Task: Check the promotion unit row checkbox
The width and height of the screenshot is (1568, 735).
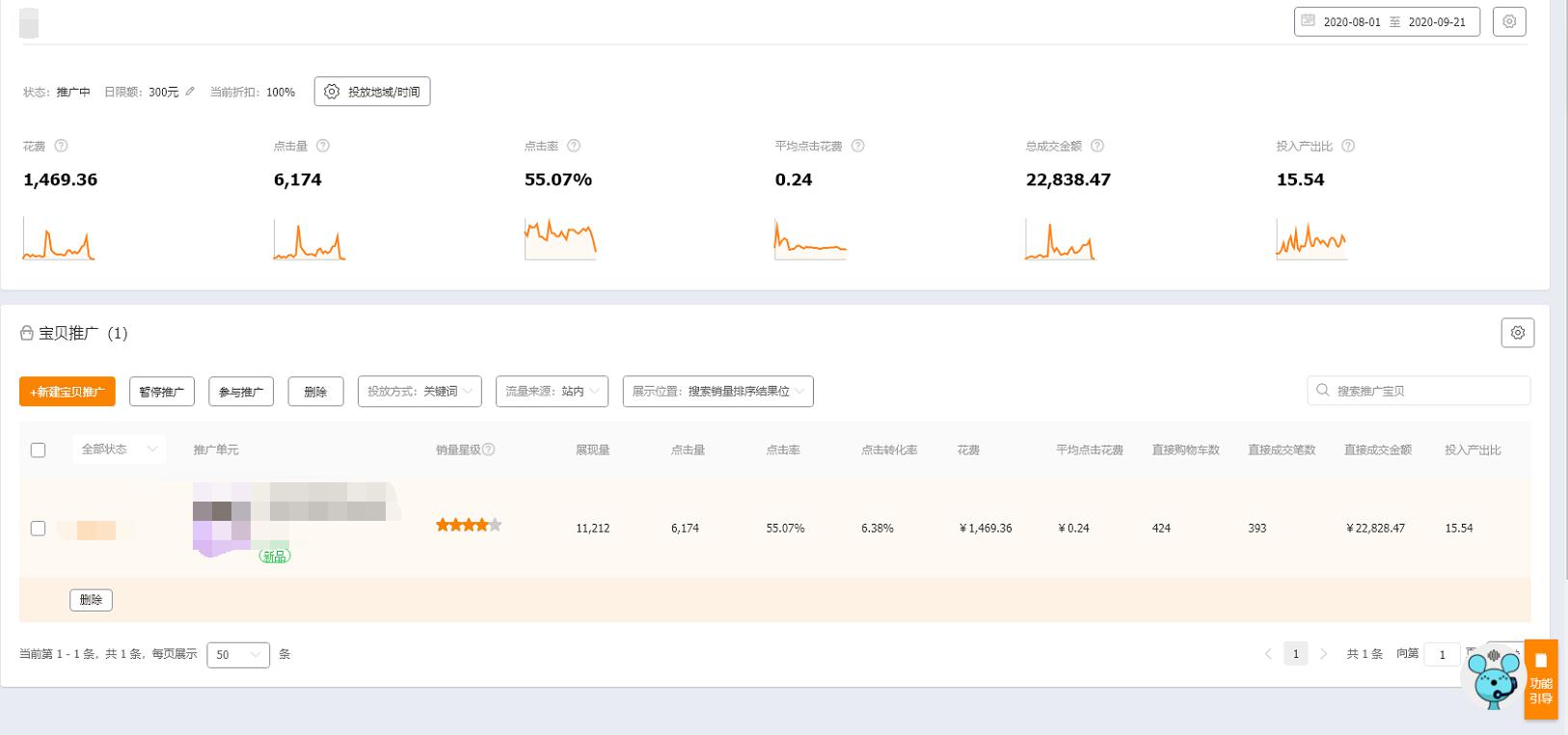Action: pos(39,529)
